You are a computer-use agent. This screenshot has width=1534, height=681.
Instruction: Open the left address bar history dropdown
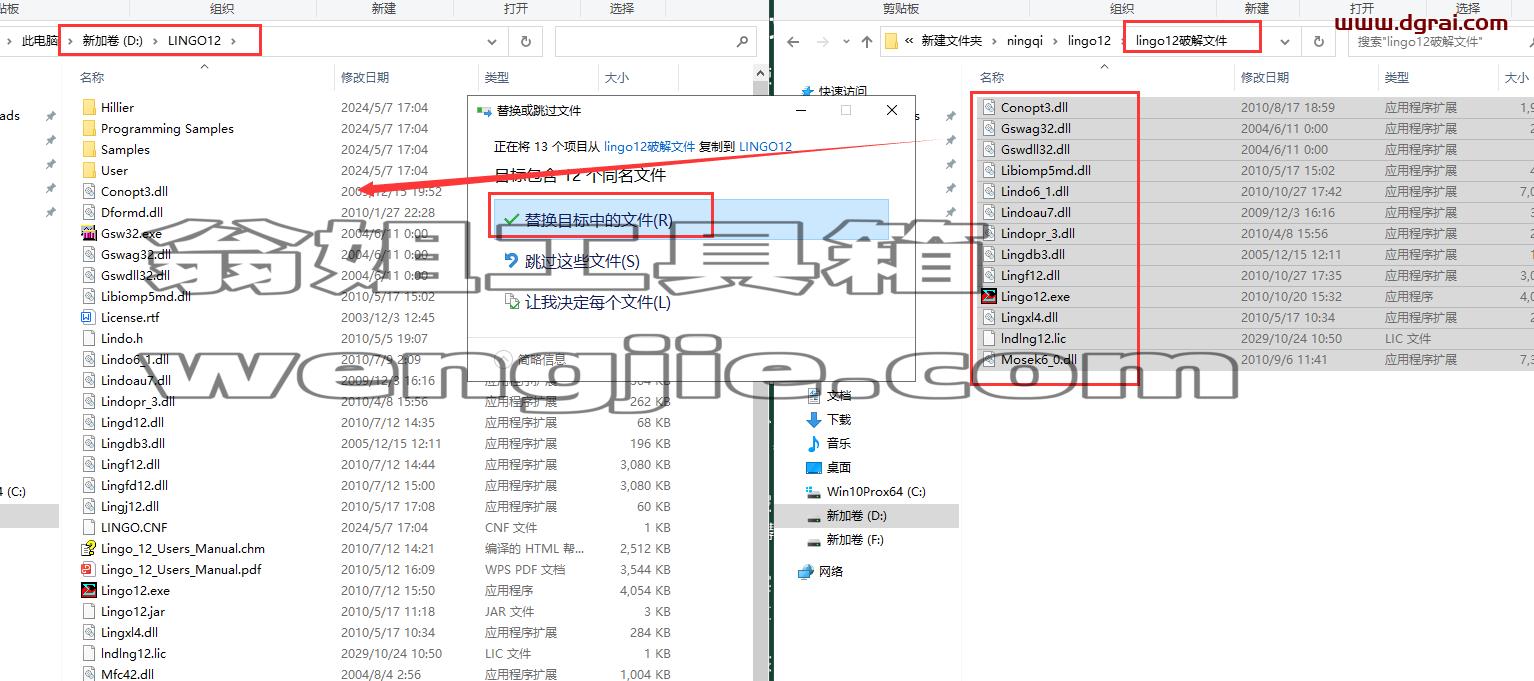coord(492,41)
